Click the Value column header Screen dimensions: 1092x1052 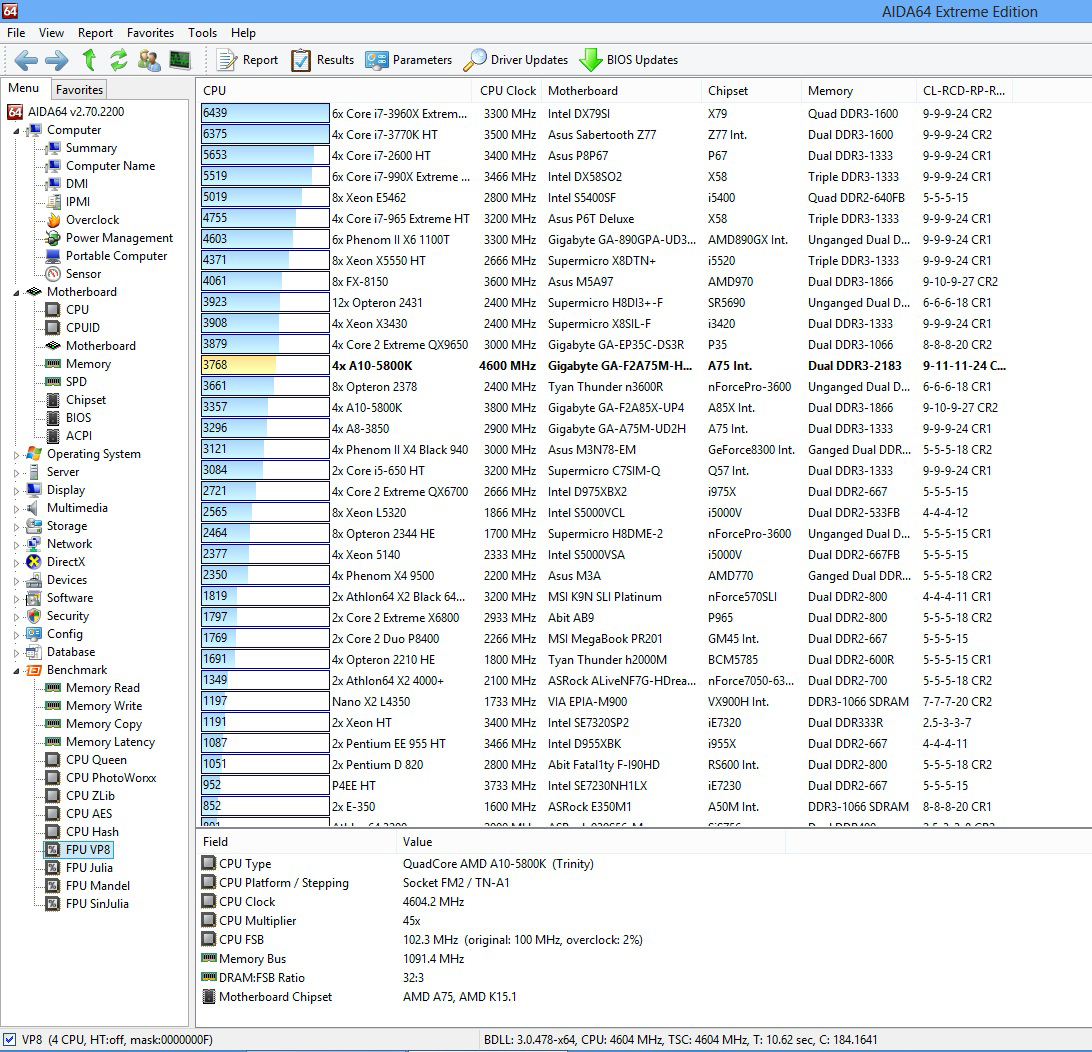click(x=591, y=842)
